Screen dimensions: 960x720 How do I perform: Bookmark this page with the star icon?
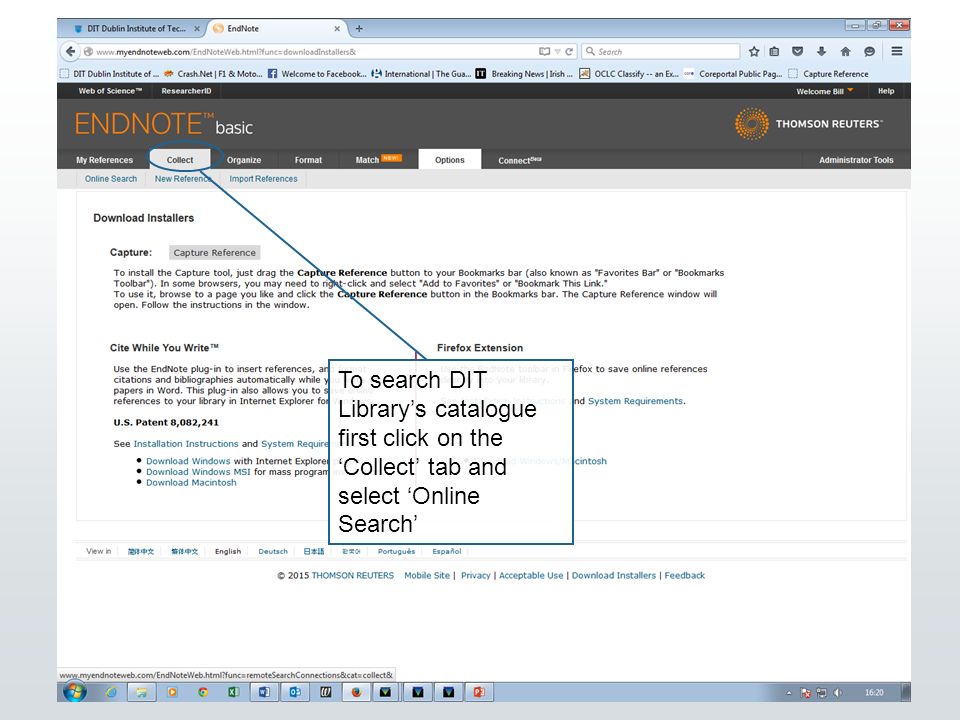(x=754, y=51)
